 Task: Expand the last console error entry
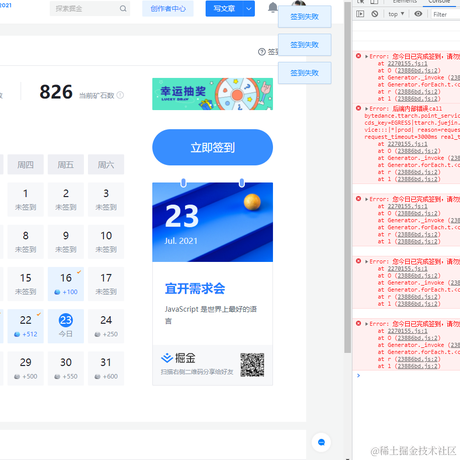pos(366,324)
